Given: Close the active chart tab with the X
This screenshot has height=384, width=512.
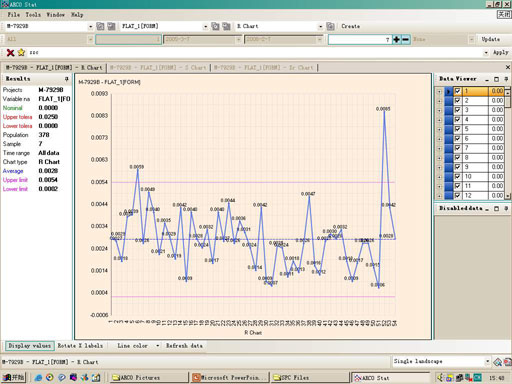Looking at the screenshot, I should (508, 67).
